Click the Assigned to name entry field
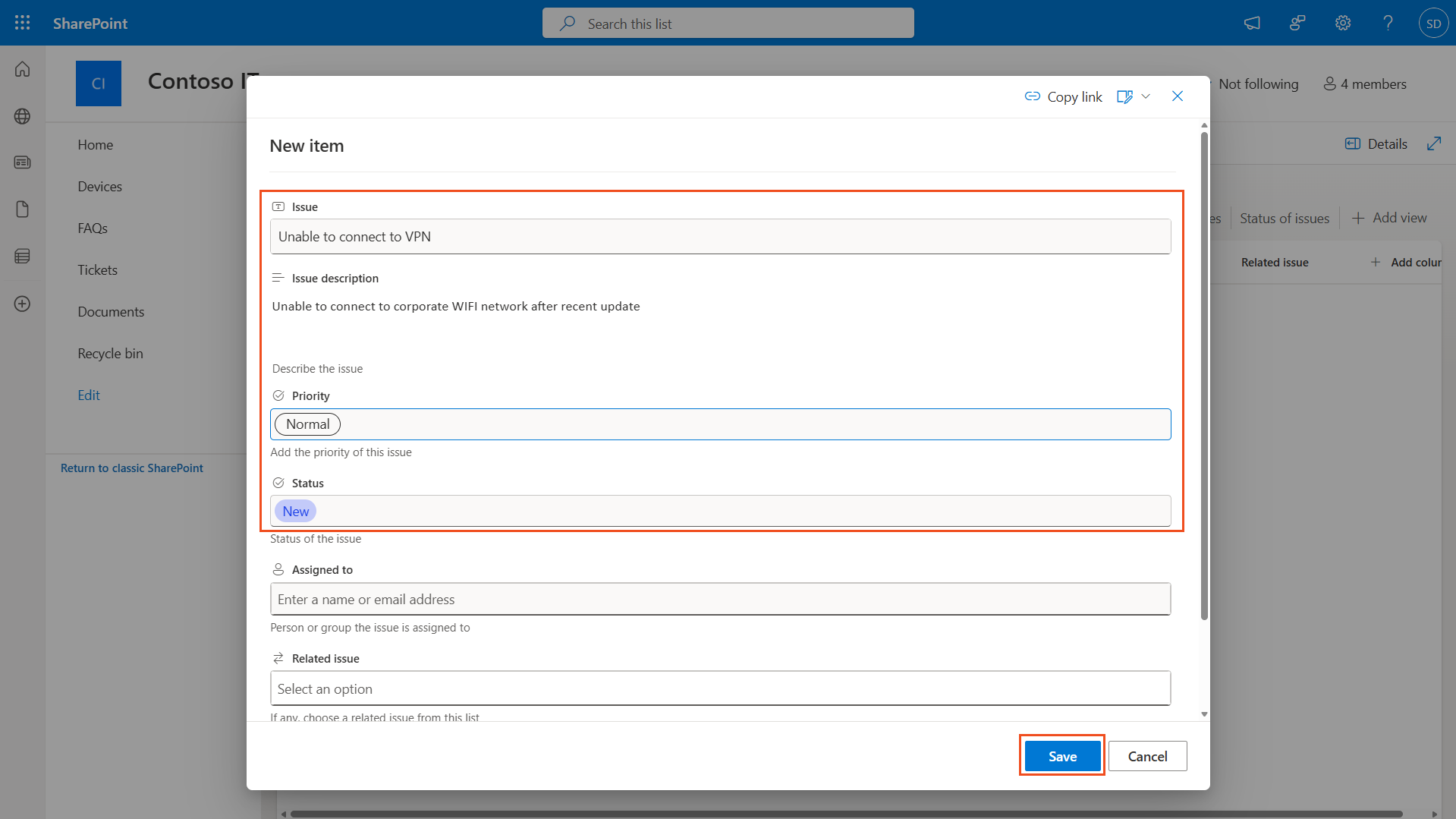1456x819 pixels. click(720, 599)
